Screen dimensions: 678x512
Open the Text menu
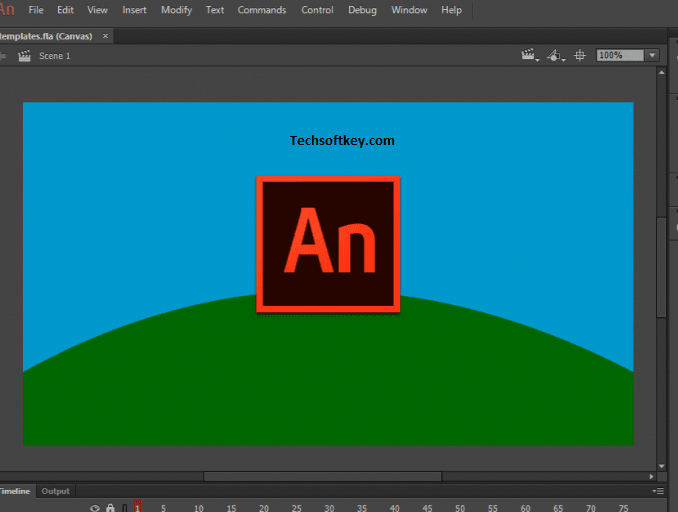click(215, 10)
